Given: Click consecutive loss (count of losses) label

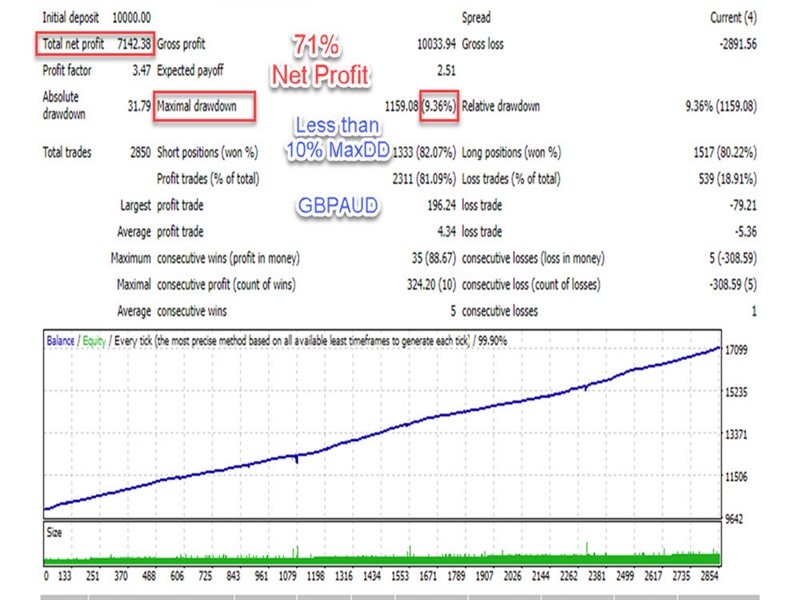Looking at the screenshot, I should coord(531,285).
